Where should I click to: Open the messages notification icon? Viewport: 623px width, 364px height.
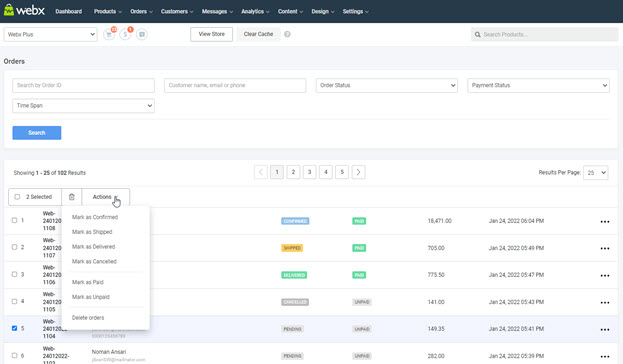[x=142, y=35]
